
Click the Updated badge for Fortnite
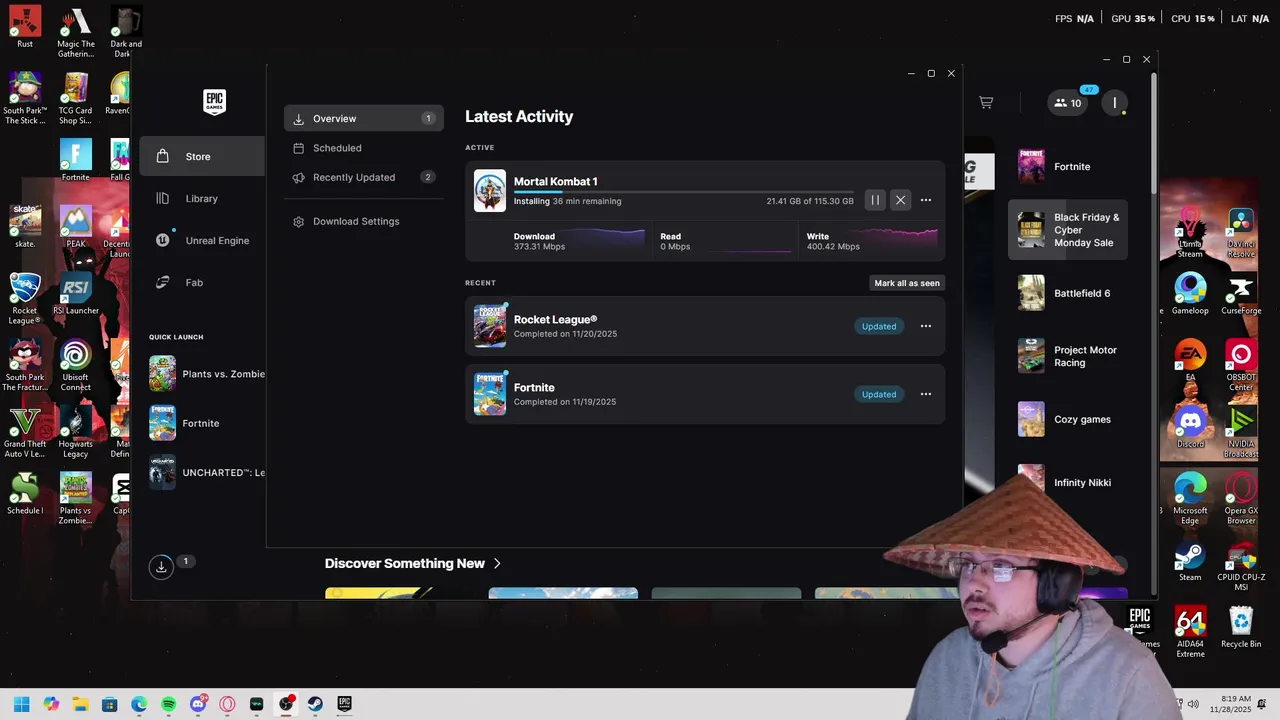[879, 394]
